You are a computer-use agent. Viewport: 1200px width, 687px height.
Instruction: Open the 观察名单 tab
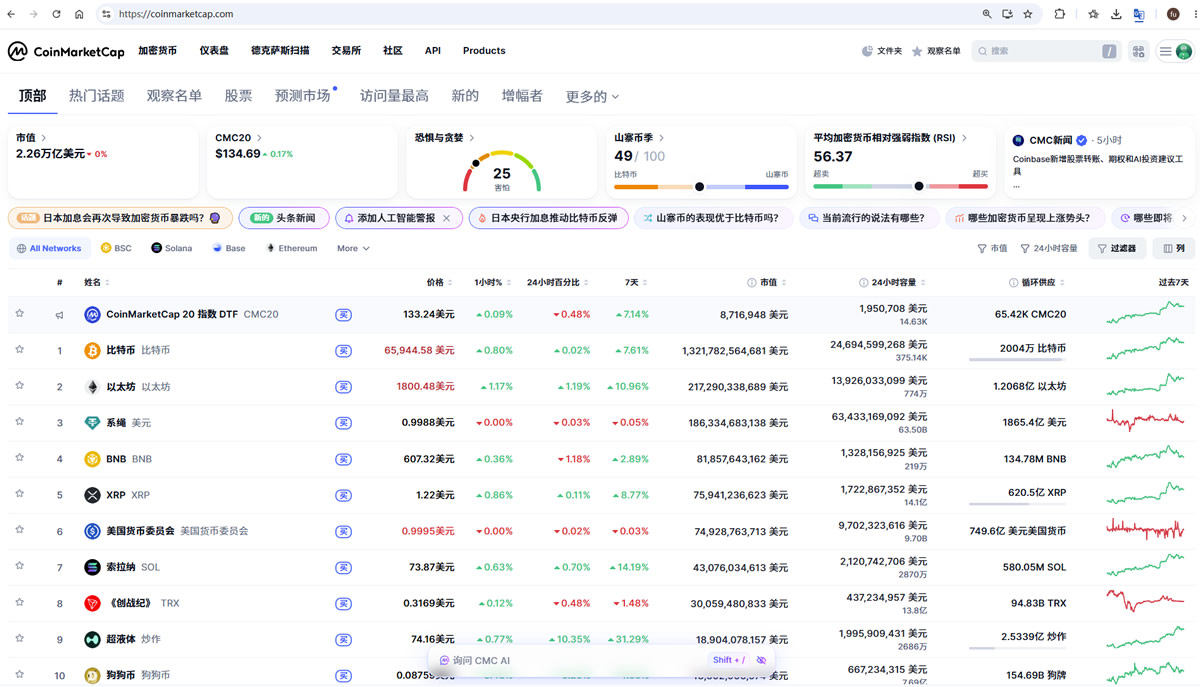(174, 96)
